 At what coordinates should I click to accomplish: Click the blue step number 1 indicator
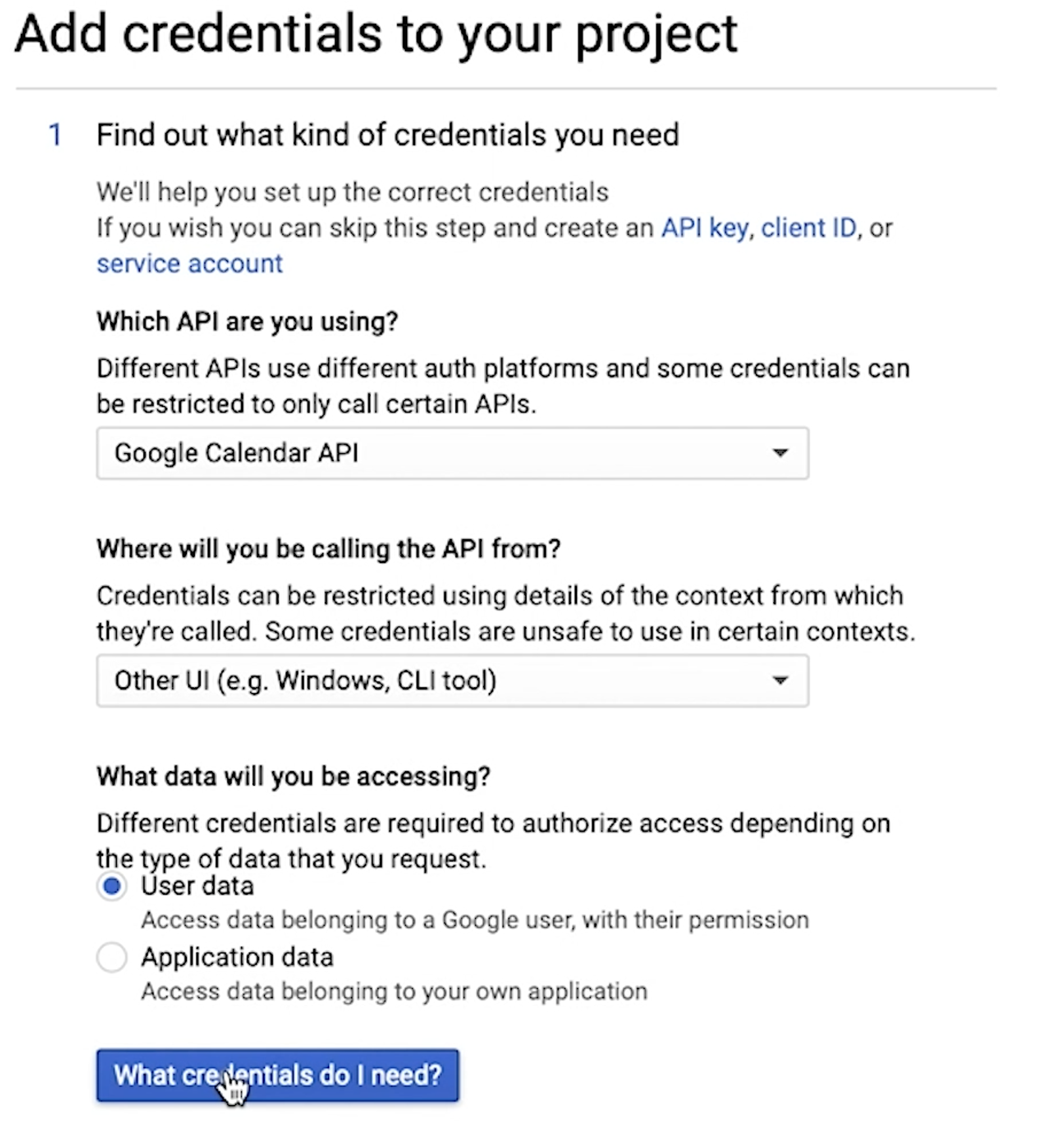click(54, 134)
